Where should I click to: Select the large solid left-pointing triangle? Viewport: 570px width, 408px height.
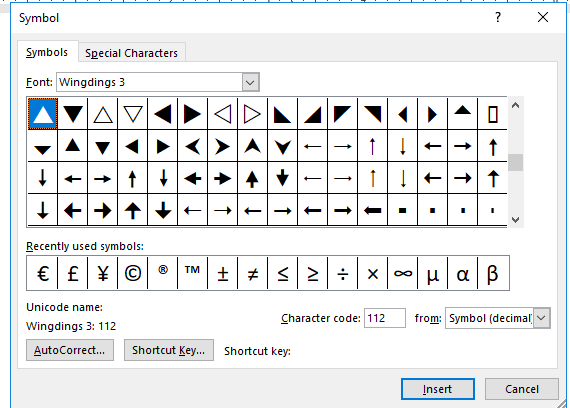162,114
